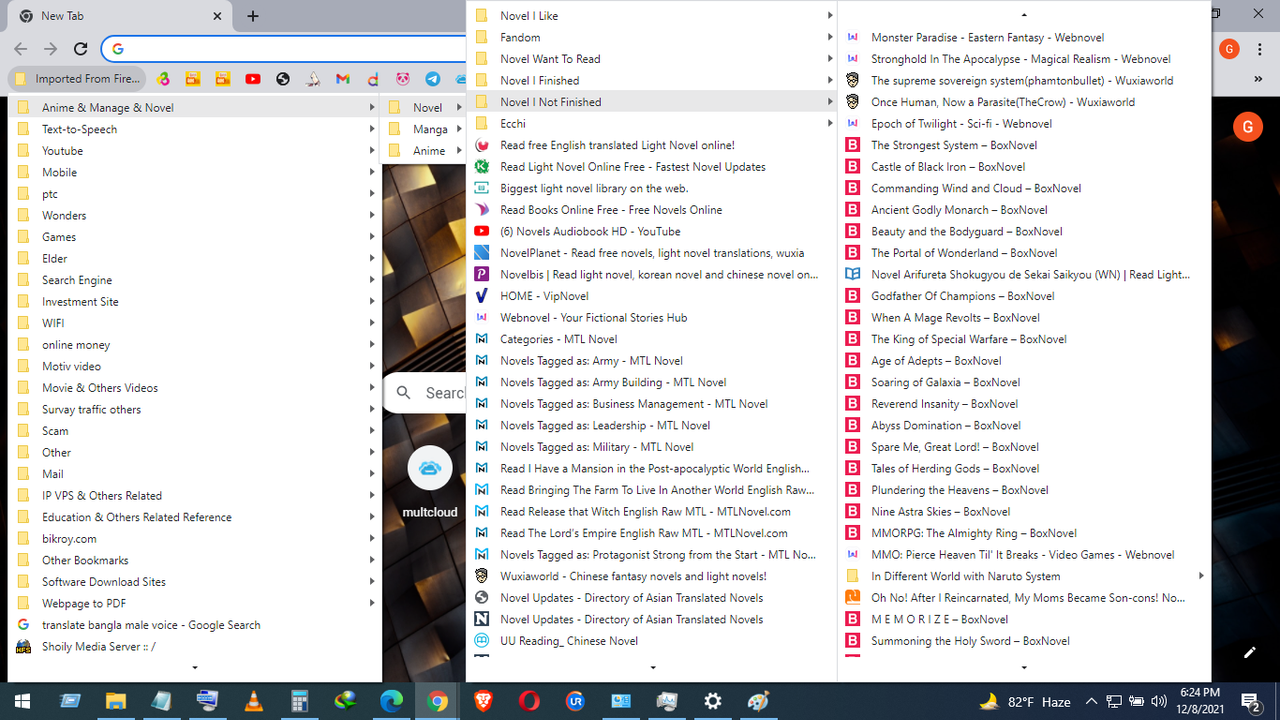This screenshot has height=720, width=1280.
Task: Open VLC media player from taskbar
Action: tap(253, 701)
